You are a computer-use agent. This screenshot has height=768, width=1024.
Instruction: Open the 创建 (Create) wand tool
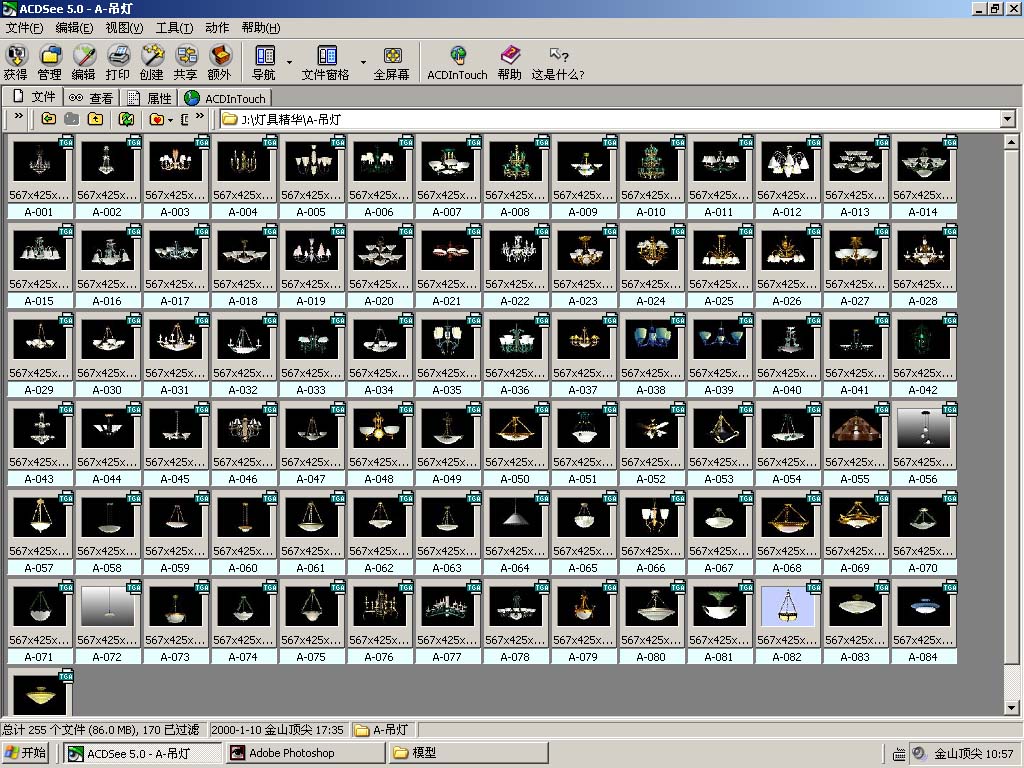pos(152,63)
